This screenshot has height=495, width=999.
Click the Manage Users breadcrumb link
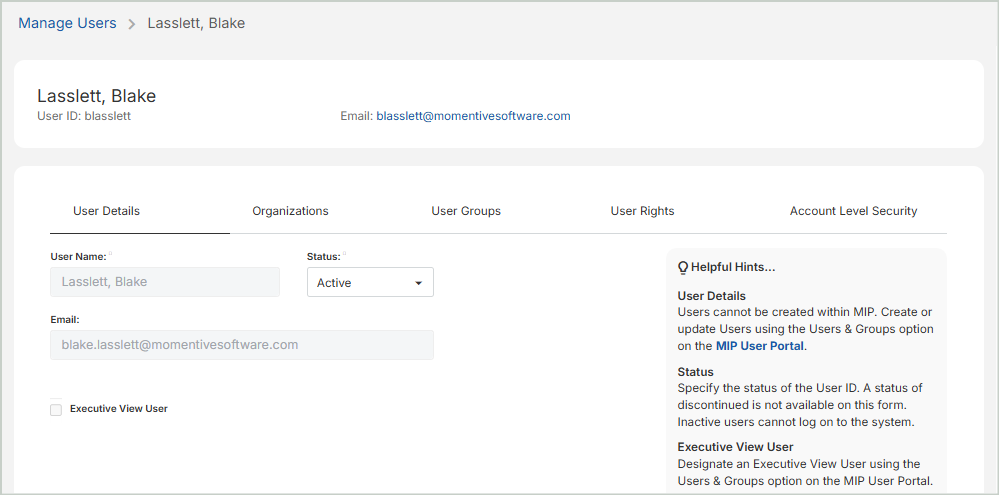click(x=67, y=23)
